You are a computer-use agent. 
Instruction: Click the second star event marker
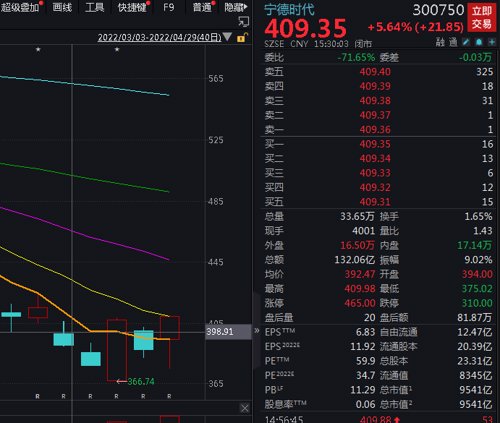(117, 49)
